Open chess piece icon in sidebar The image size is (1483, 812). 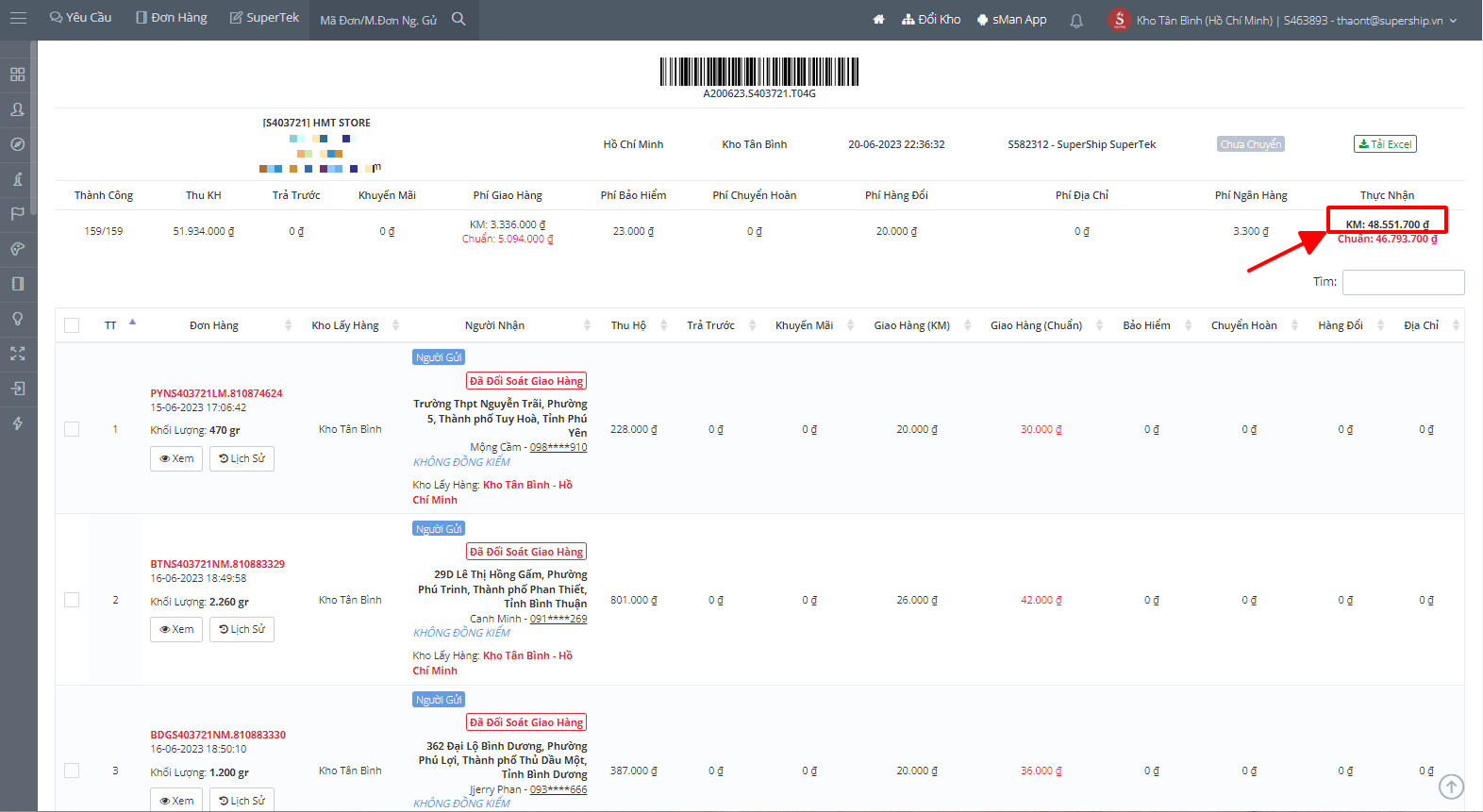click(x=17, y=179)
